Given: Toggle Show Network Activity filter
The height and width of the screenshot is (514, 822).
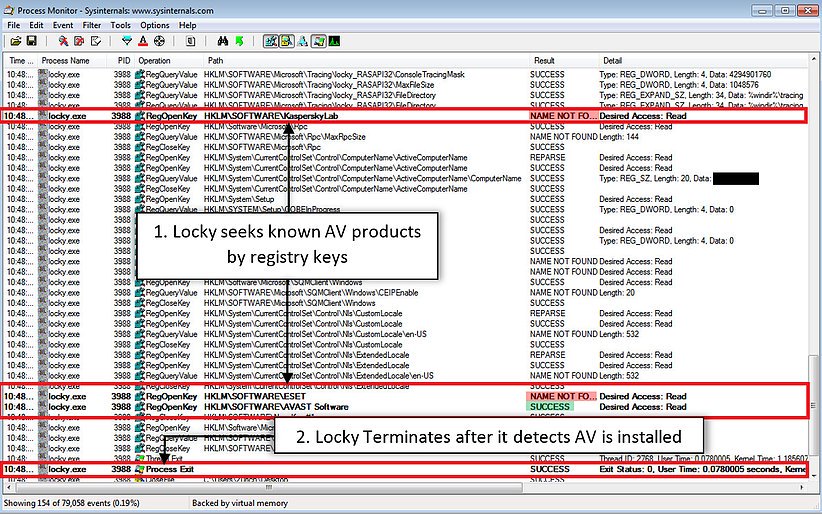Looking at the screenshot, I should [x=302, y=41].
